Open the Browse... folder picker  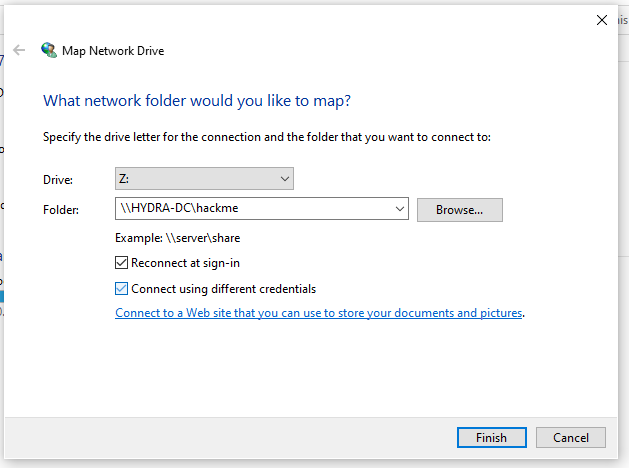[x=460, y=210]
